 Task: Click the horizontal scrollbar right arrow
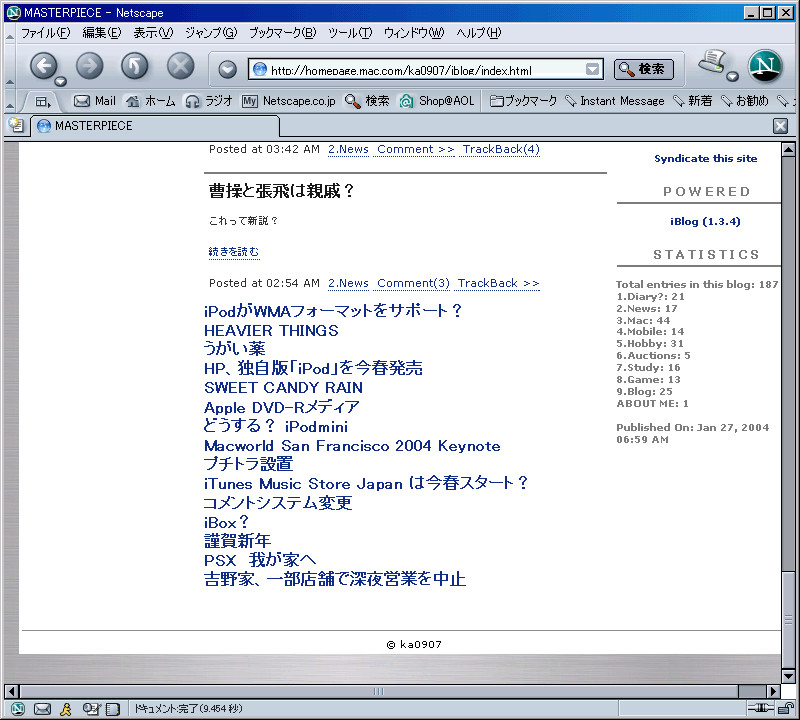[x=774, y=691]
